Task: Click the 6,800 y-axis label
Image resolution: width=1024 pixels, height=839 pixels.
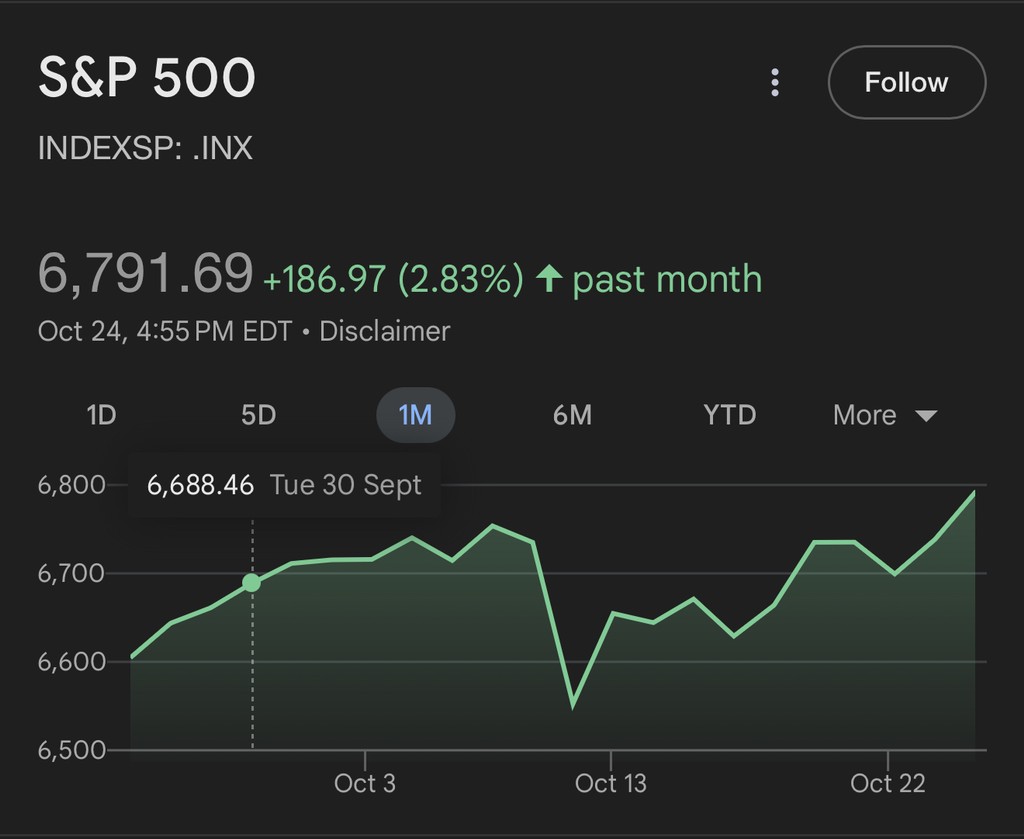Action: point(71,486)
